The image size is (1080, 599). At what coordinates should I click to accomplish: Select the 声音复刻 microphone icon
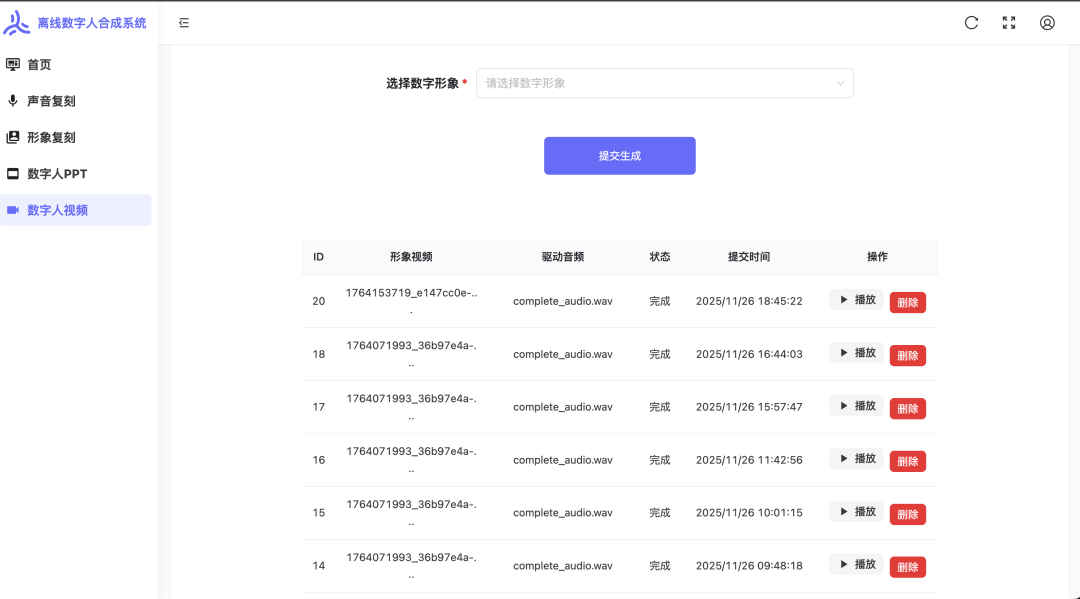pyautogui.click(x=12, y=100)
